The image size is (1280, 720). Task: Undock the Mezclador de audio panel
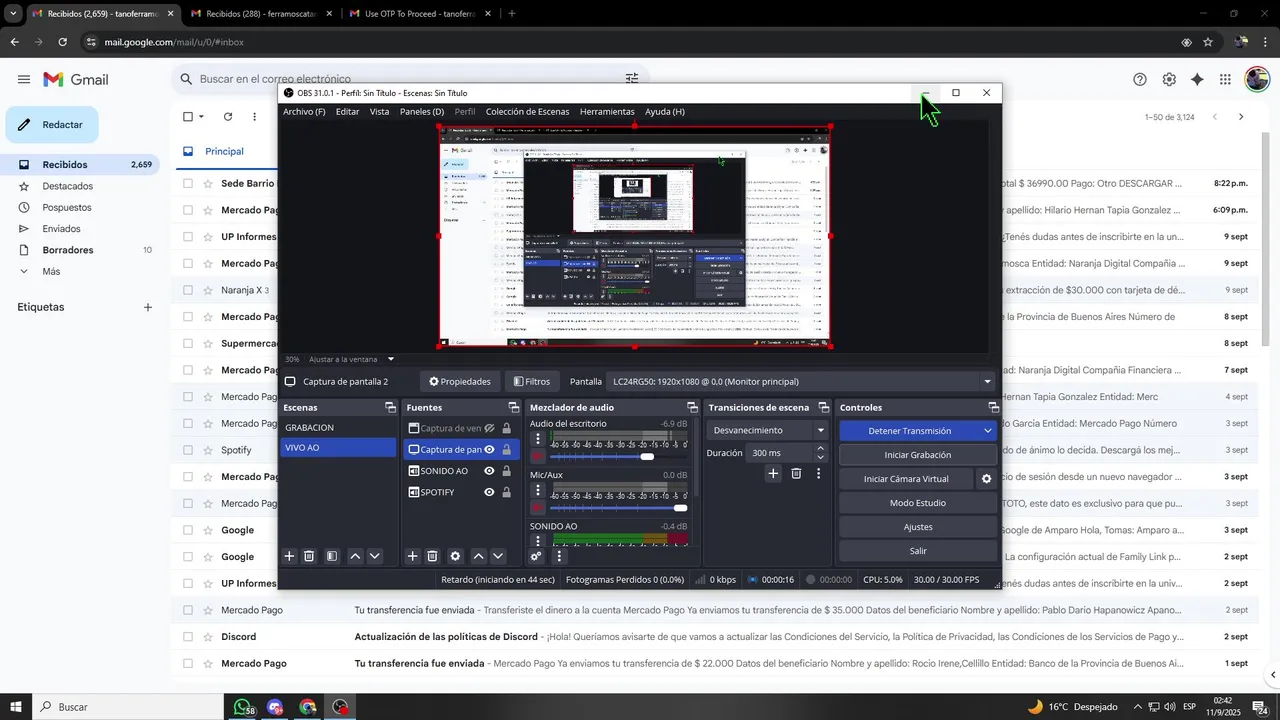[x=692, y=407]
